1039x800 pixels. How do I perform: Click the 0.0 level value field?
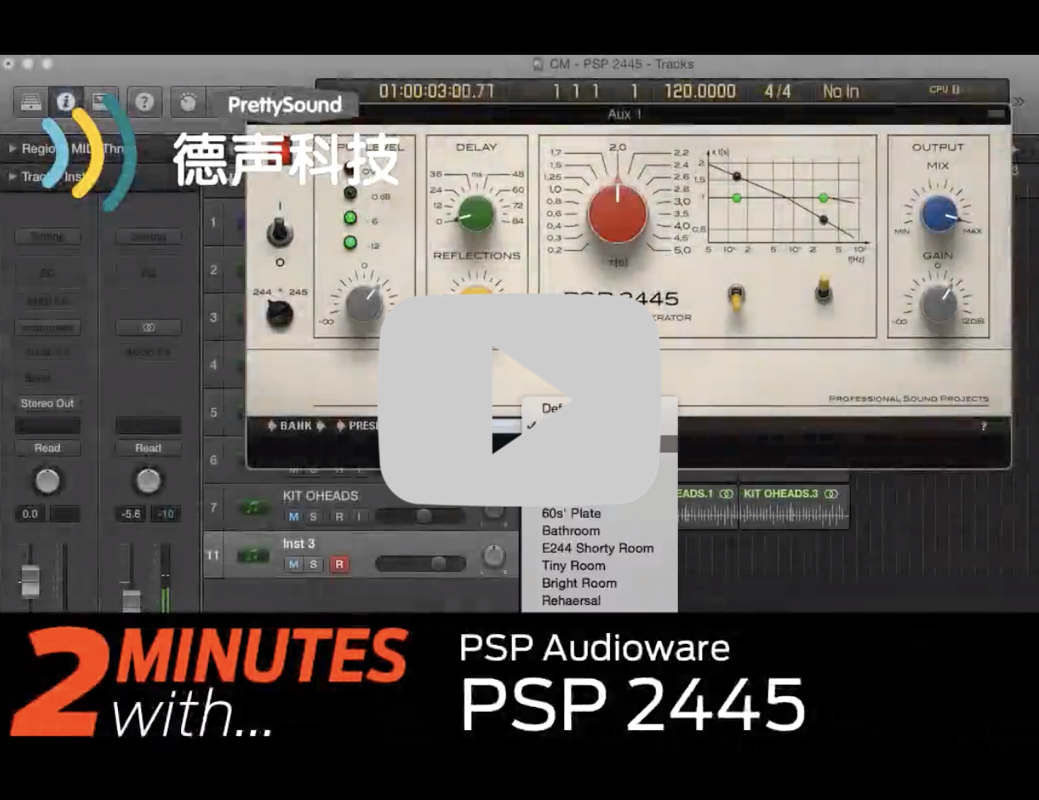click(x=30, y=514)
